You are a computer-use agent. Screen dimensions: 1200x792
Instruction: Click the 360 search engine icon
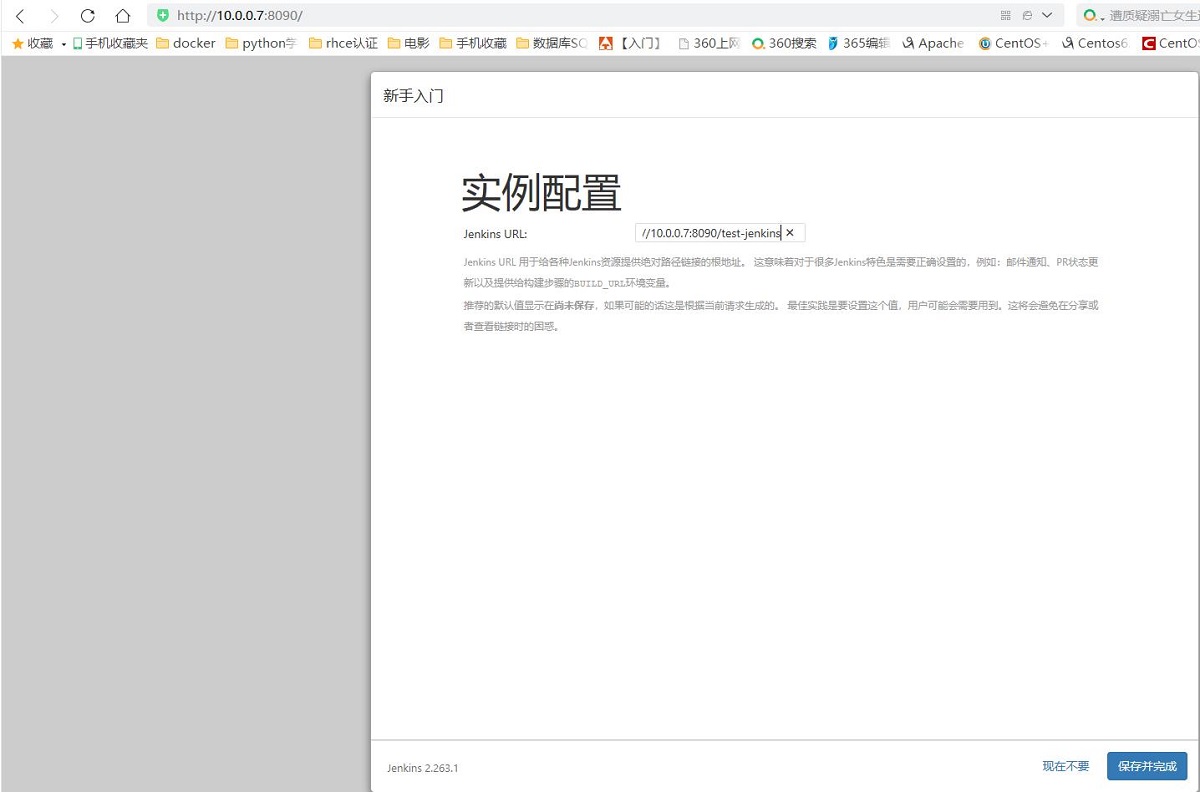[x=1091, y=16]
